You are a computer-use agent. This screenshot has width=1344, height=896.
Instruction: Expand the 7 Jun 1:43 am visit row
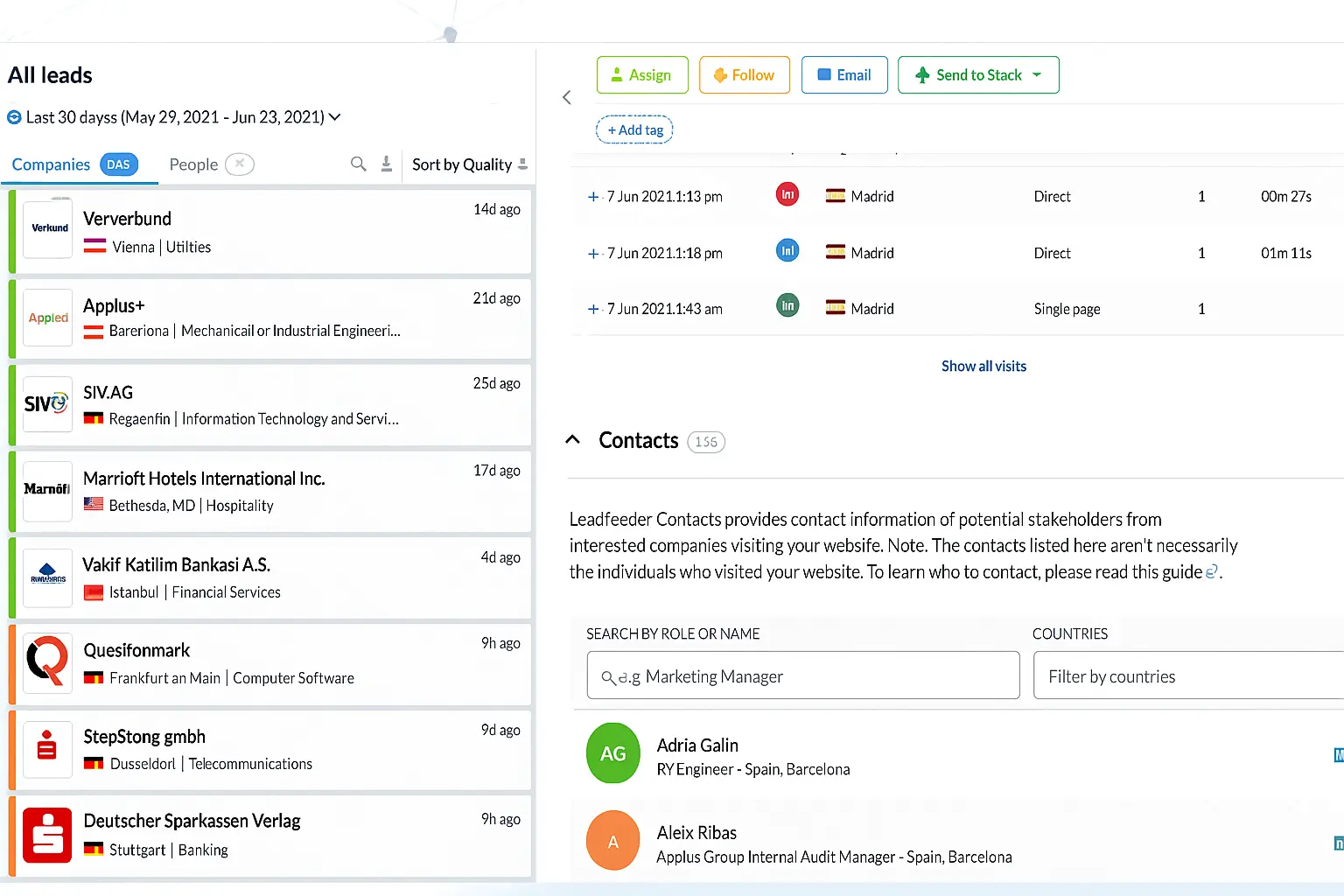593,309
